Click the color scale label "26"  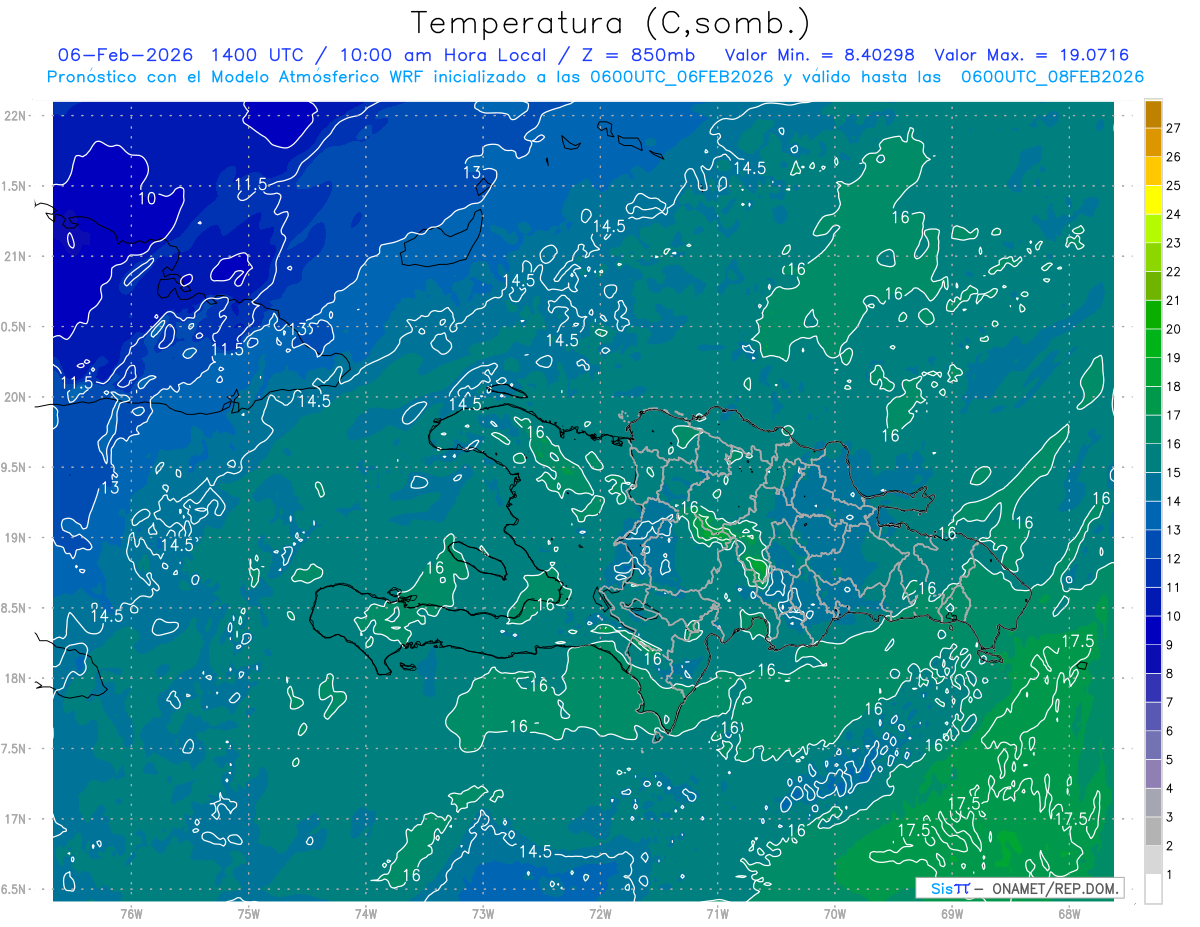(1174, 157)
